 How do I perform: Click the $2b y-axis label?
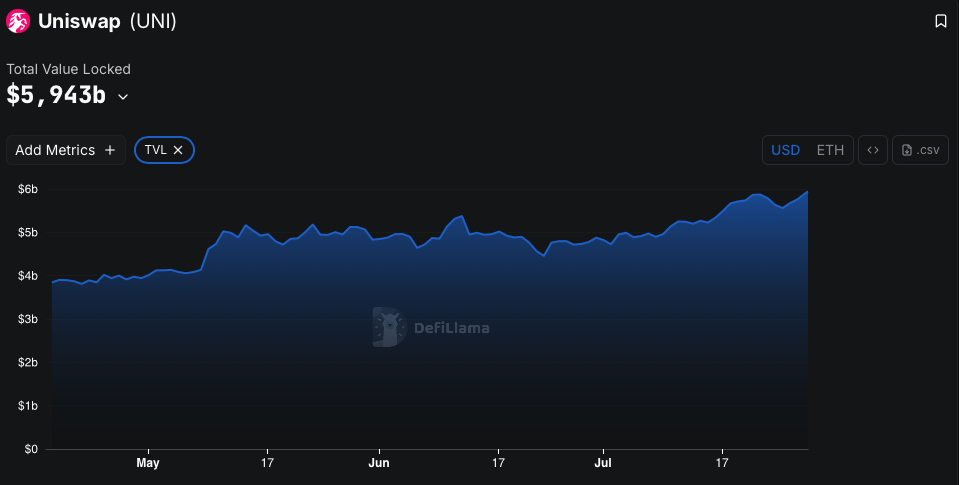28,363
